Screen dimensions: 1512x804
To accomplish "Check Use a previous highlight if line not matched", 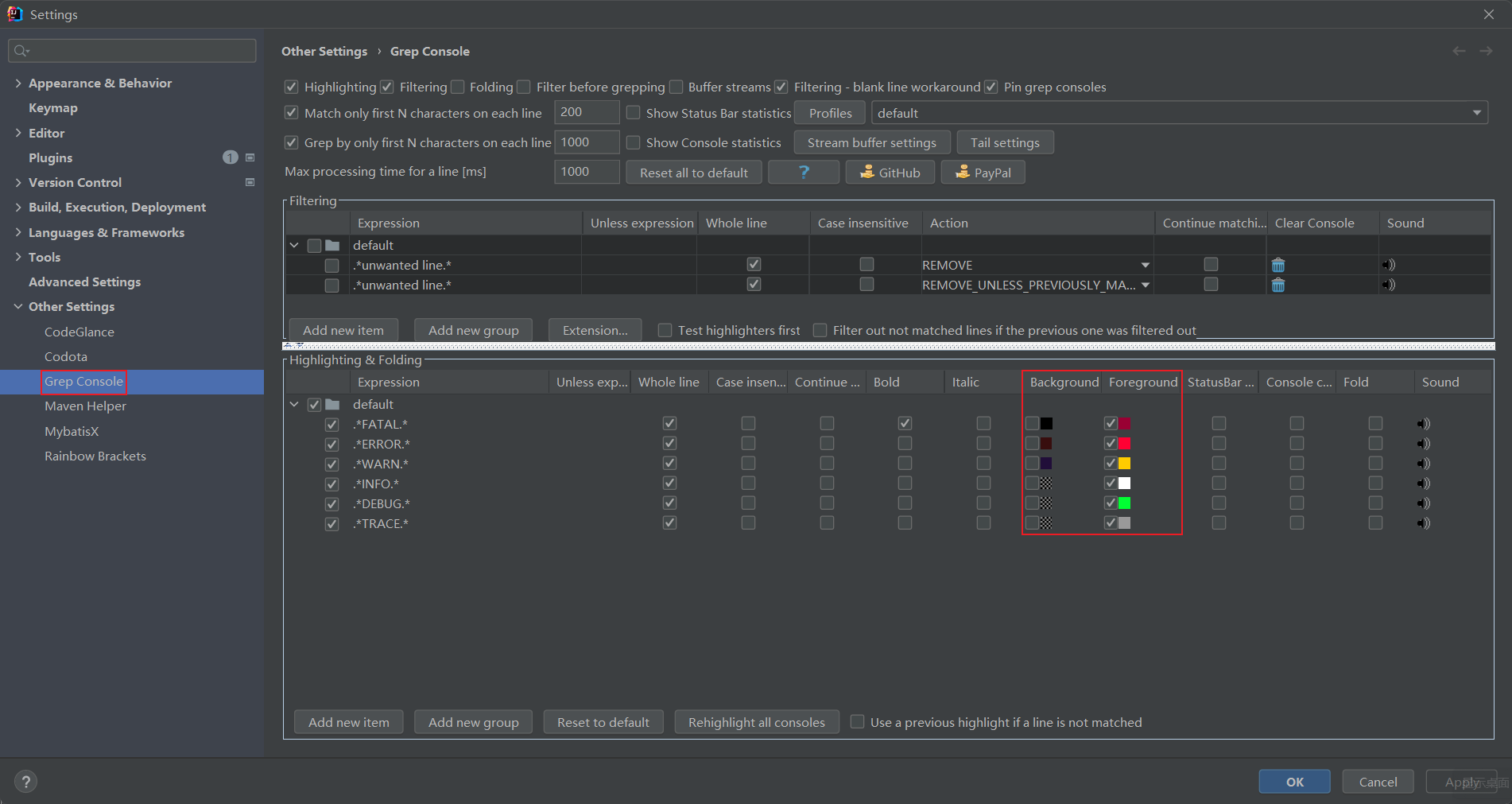I will click(x=858, y=721).
